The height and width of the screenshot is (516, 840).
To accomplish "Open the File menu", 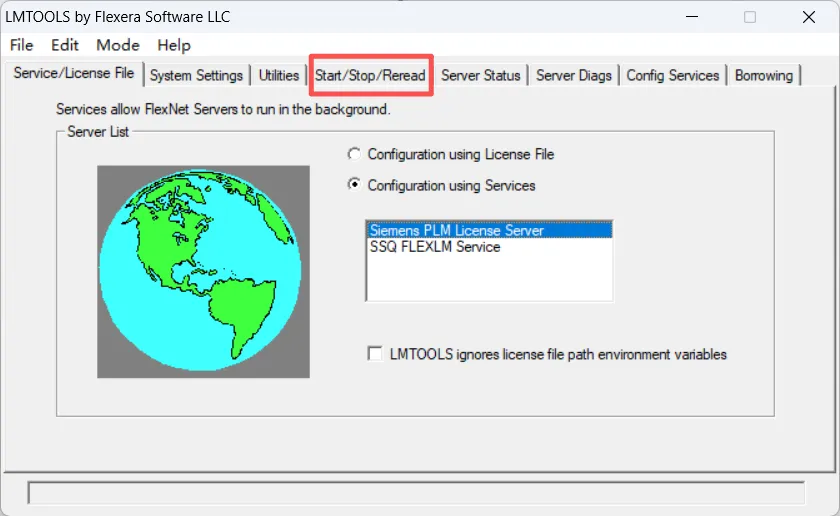I will tap(21, 45).
